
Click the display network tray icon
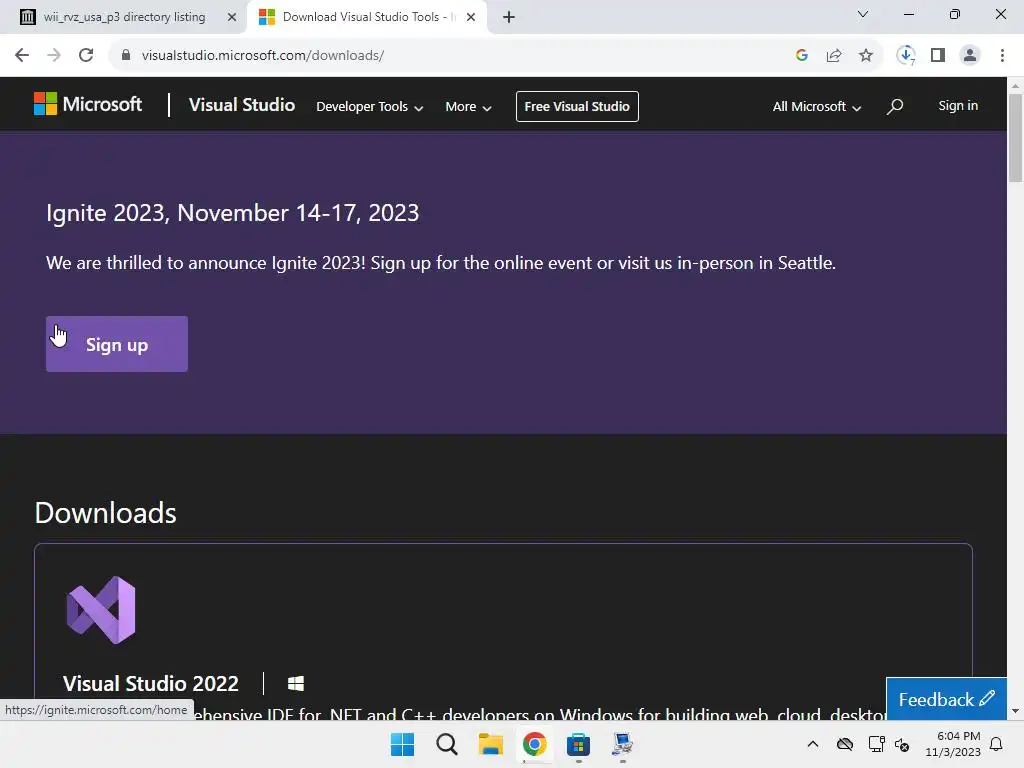876,744
